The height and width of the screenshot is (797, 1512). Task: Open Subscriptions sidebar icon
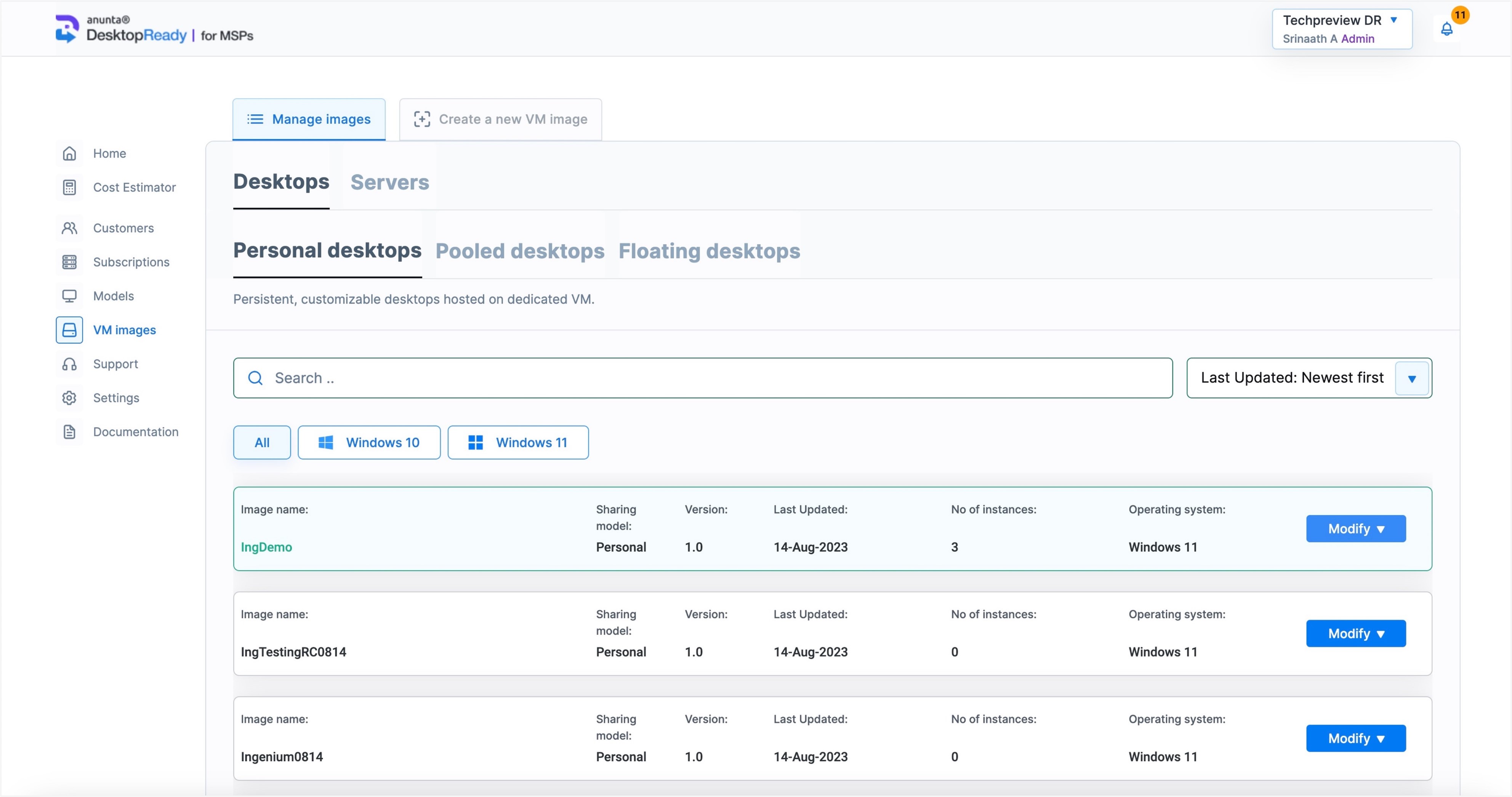(x=69, y=262)
